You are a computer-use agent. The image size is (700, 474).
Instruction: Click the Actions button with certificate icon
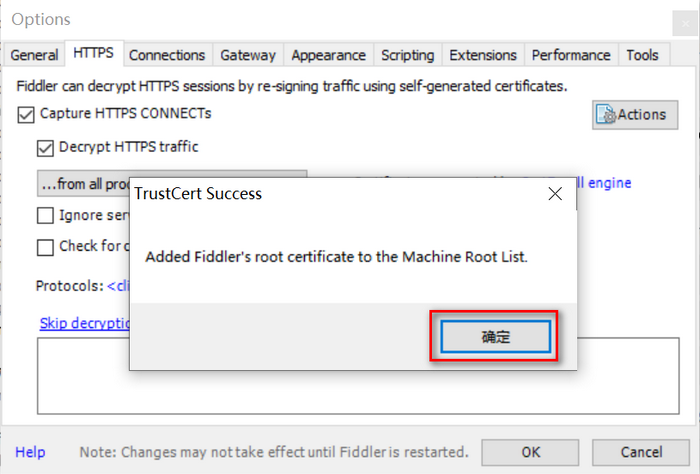(x=635, y=115)
